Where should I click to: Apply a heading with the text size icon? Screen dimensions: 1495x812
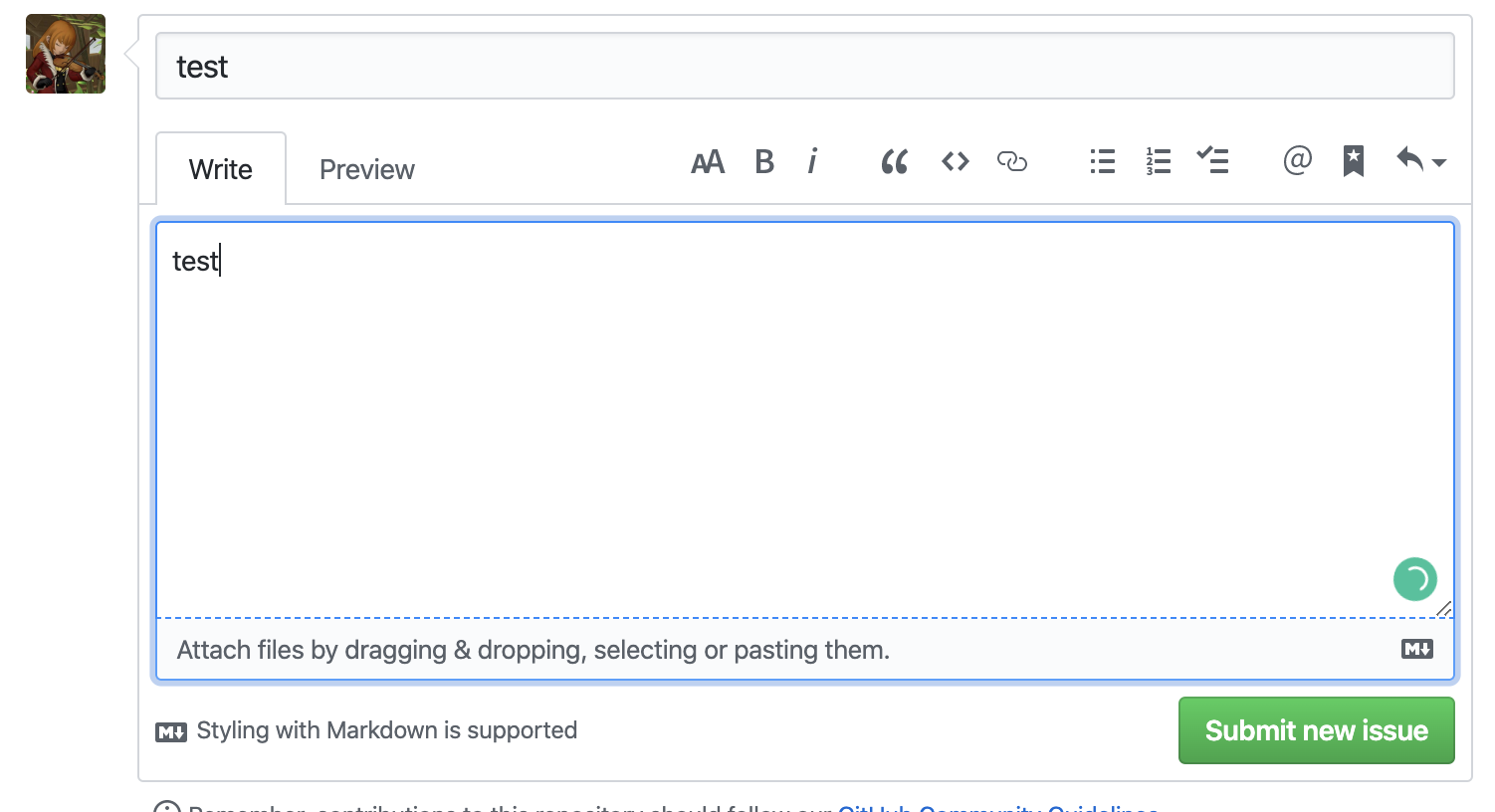[708, 161]
